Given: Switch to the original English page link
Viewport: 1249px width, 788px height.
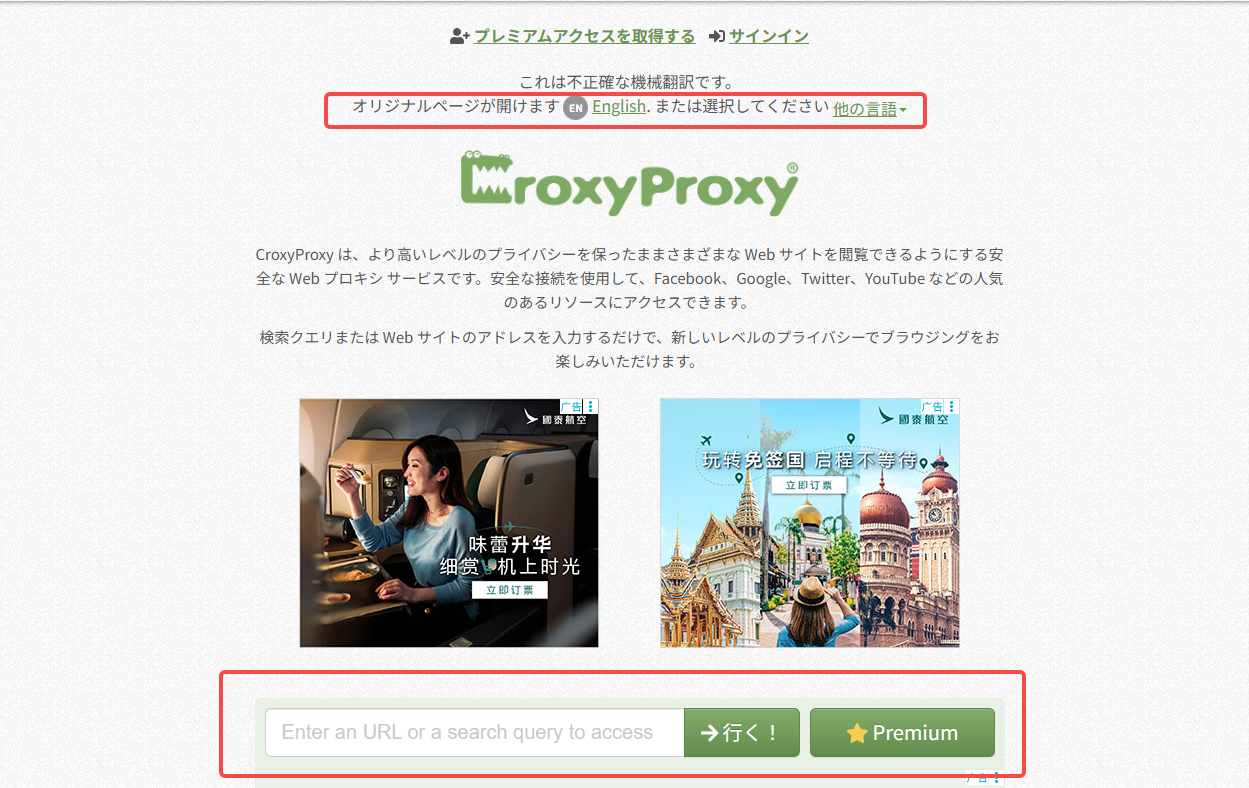Looking at the screenshot, I should [x=619, y=107].
